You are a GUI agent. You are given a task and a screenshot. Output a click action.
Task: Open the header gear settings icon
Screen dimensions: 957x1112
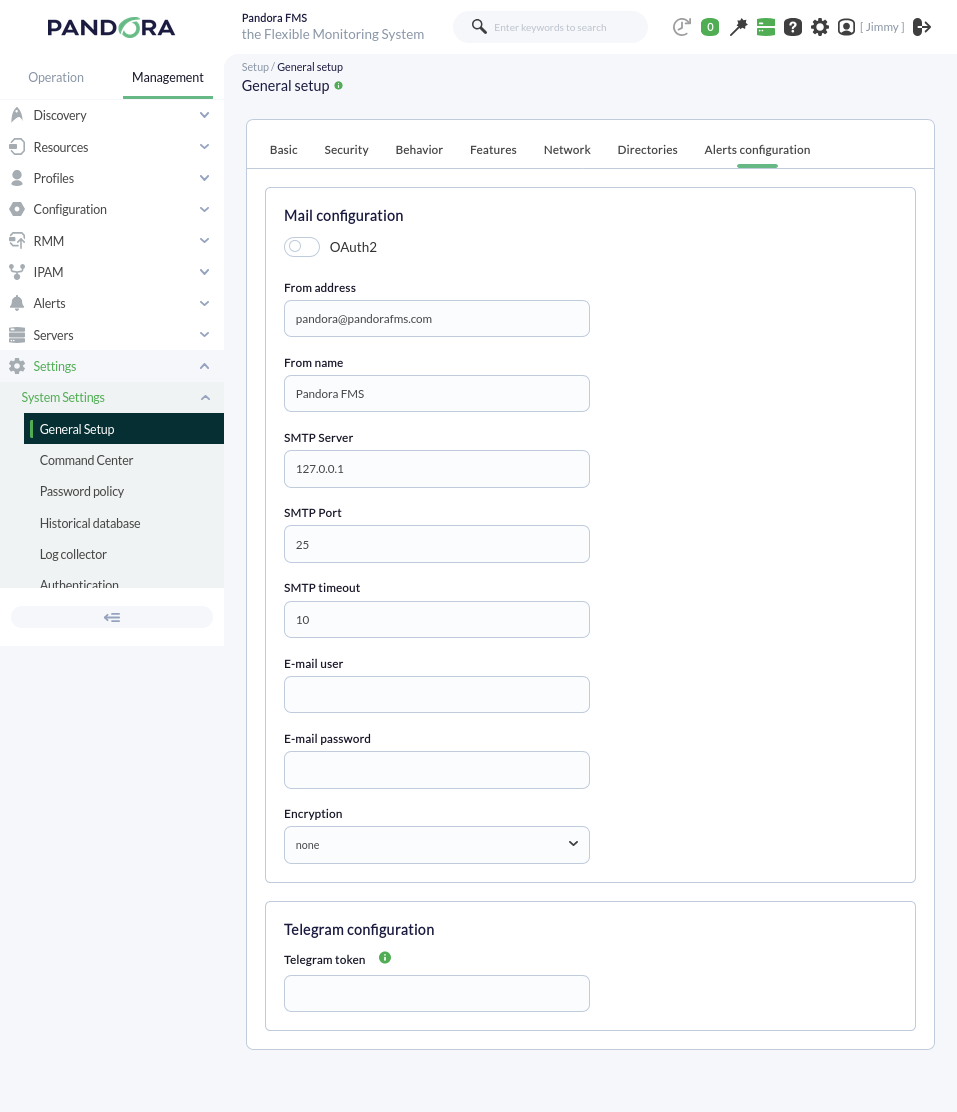[819, 27]
